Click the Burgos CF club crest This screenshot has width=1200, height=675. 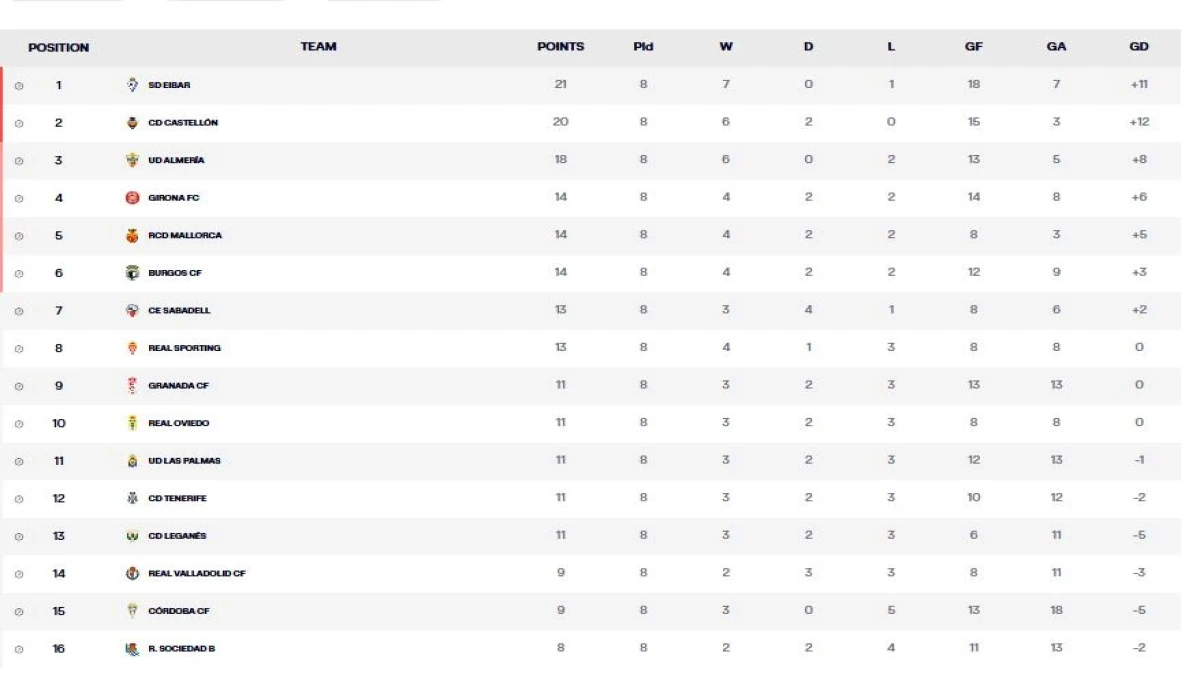tap(131, 273)
